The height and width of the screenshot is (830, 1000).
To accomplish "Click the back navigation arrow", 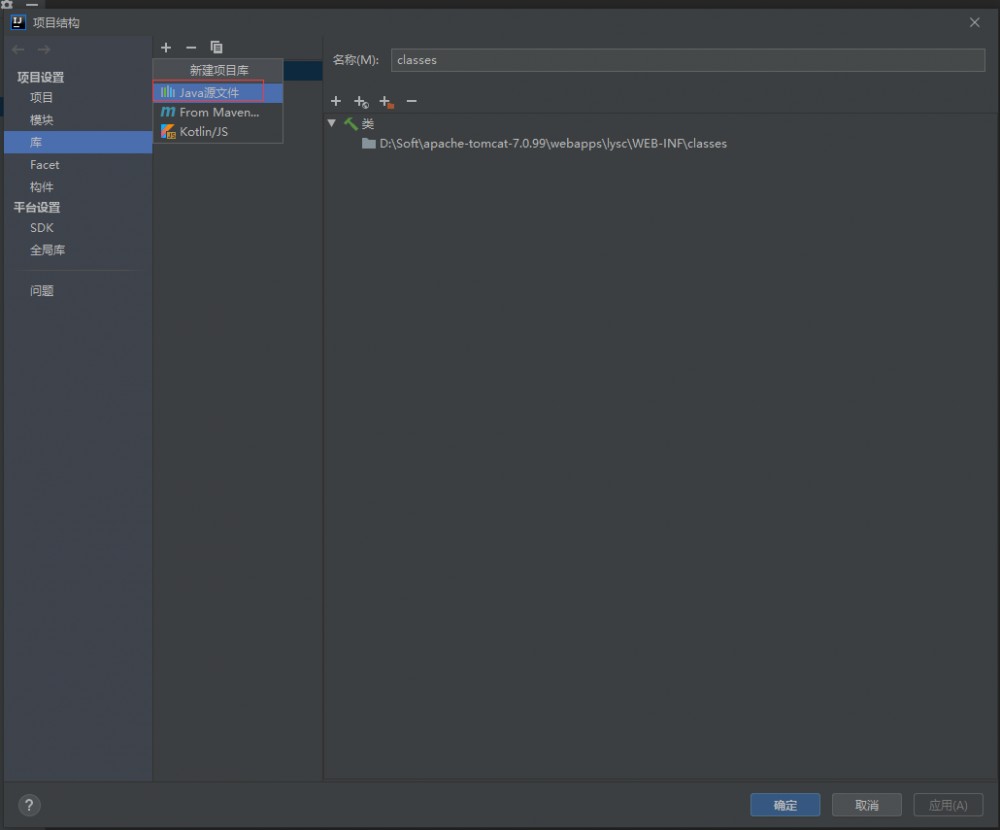I will [x=18, y=50].
